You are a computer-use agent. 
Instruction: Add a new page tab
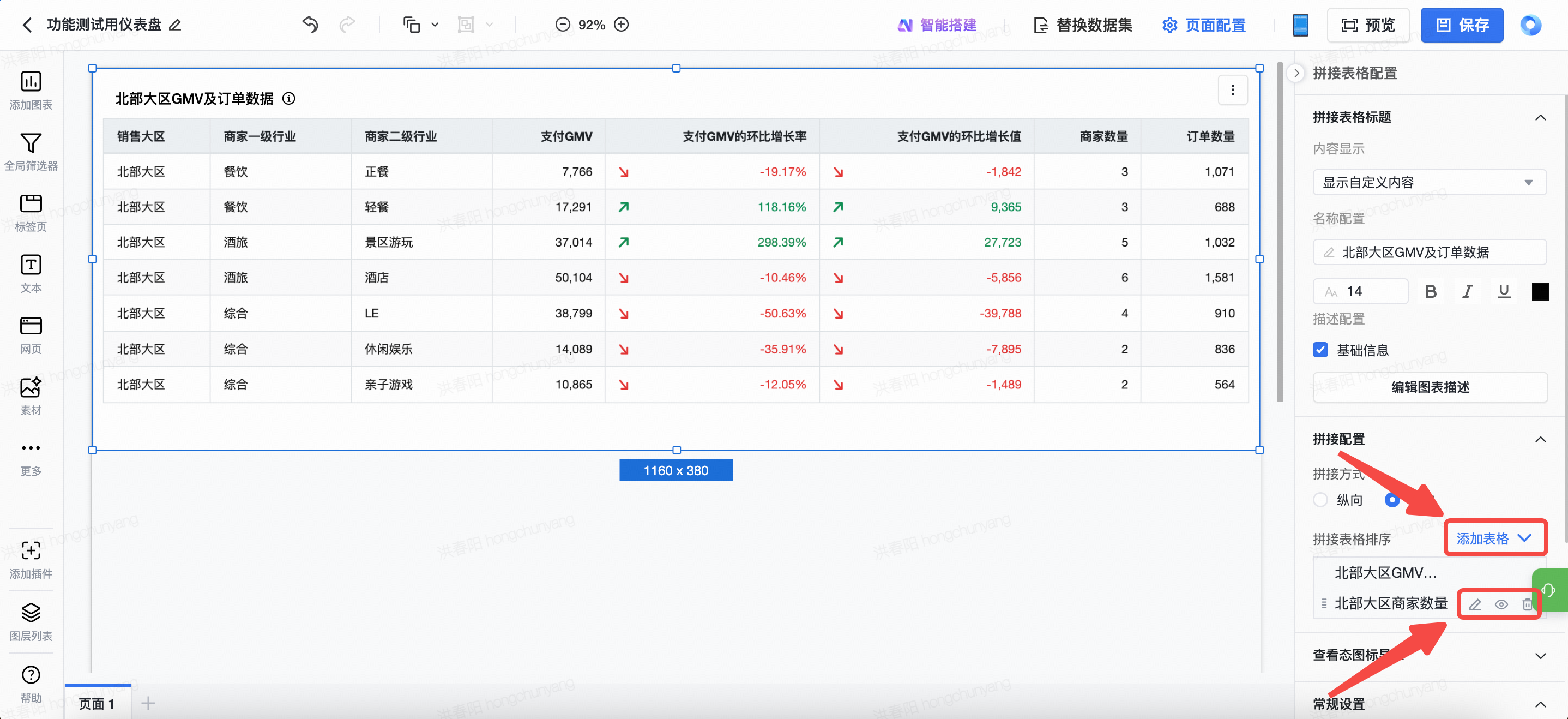pos(148,703)
